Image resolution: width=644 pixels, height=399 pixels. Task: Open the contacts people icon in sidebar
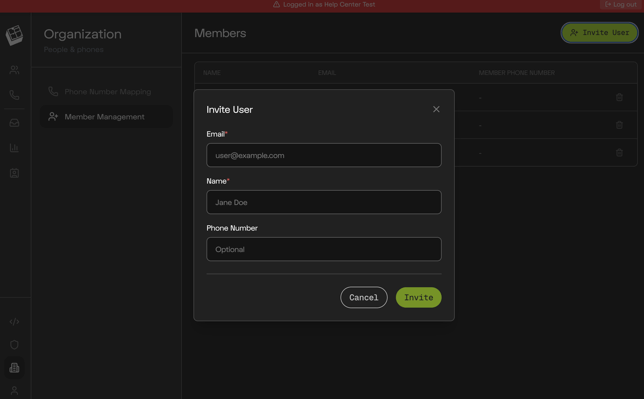click(x=14, y=70)
